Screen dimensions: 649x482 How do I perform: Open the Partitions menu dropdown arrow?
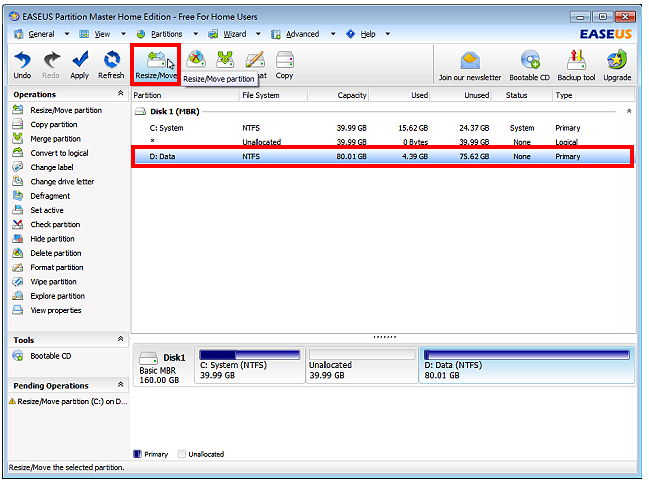tap(196, 34)
